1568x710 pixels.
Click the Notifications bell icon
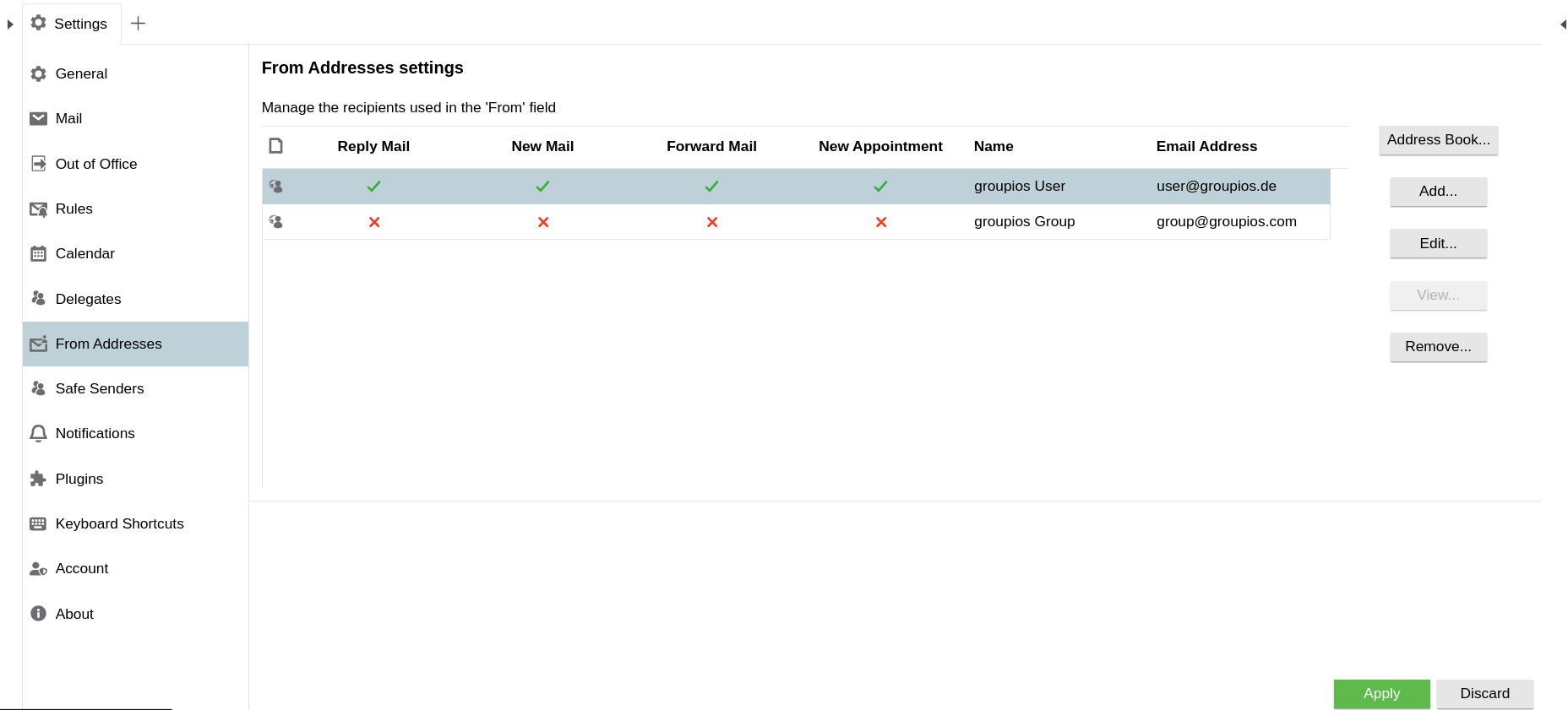pyautogui.click(x=38, y=434)
